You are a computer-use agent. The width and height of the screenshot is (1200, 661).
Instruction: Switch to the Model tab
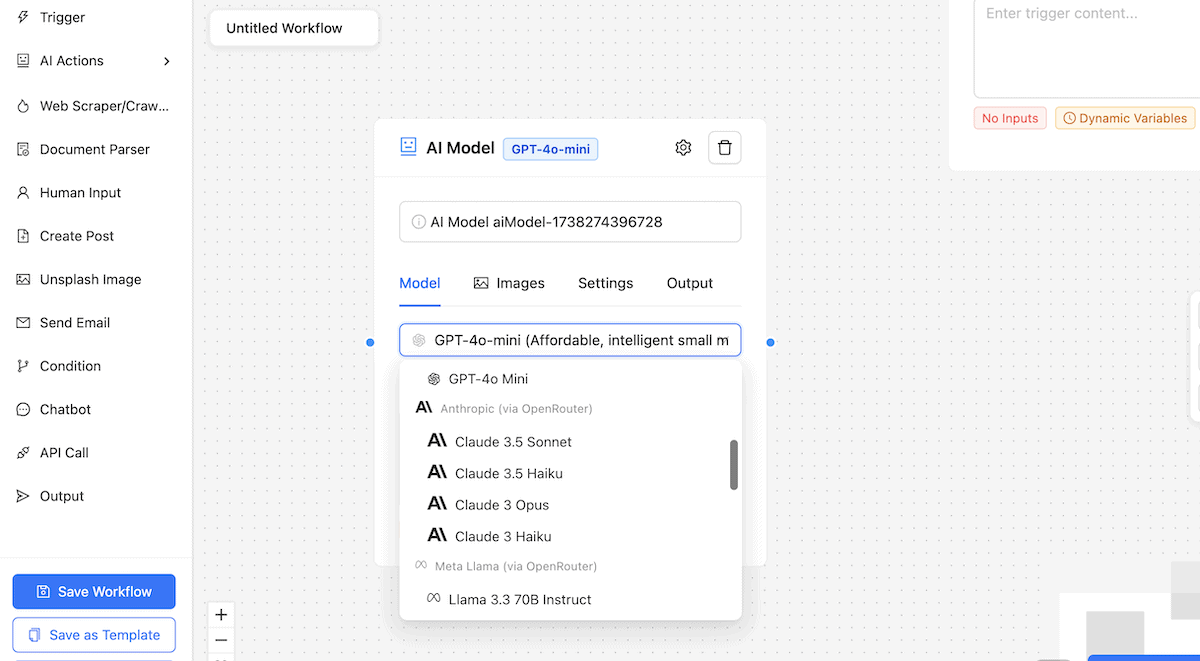click(x=420, y=283)
